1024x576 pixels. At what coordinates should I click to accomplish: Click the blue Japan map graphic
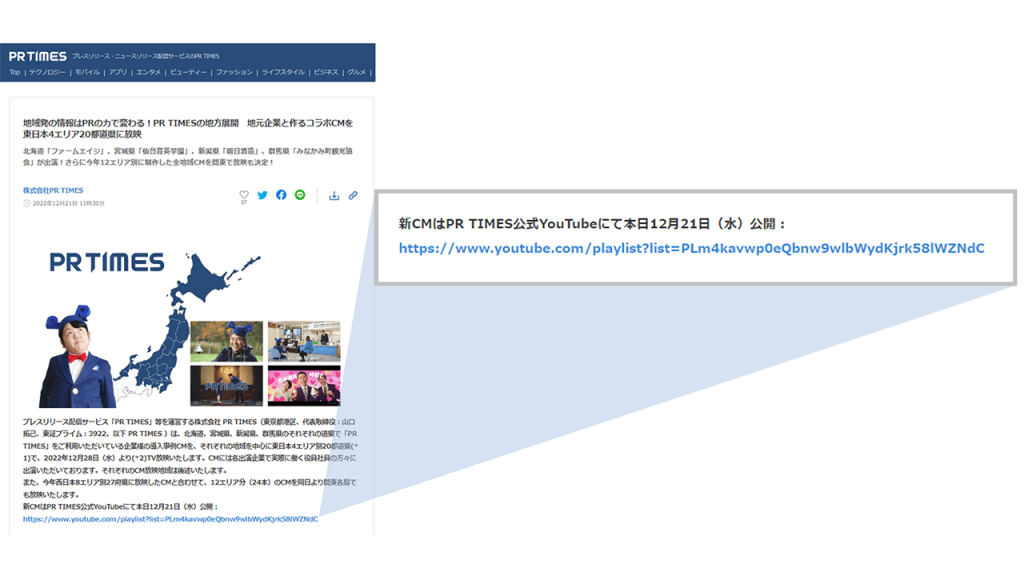186,323
